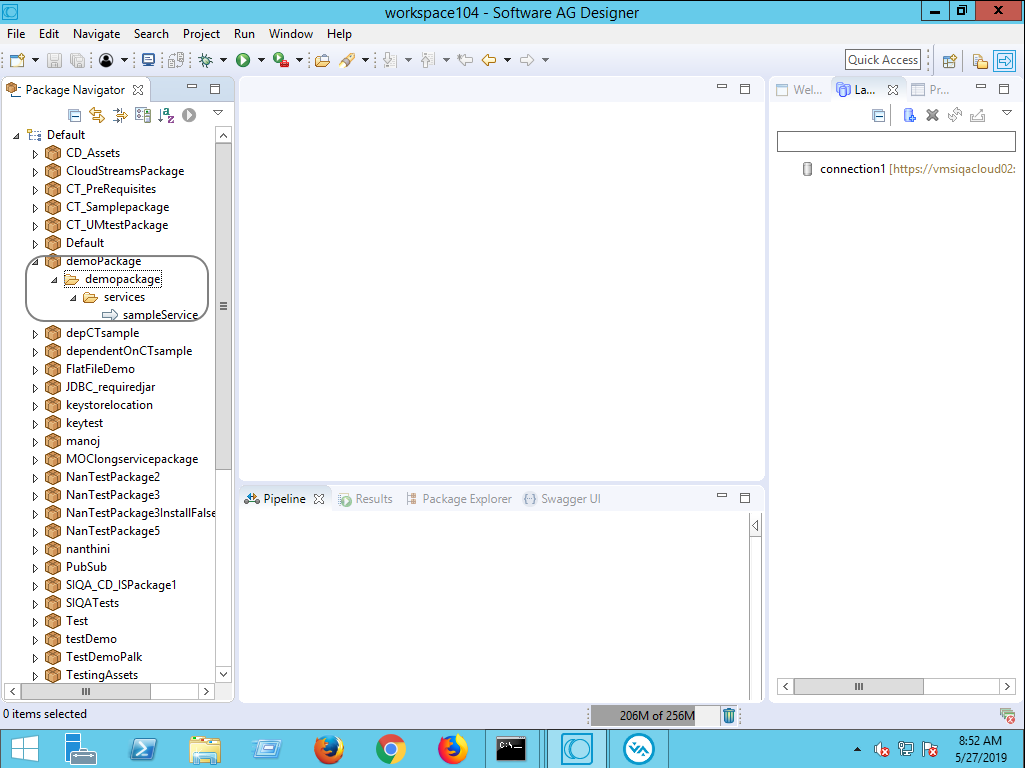Viewport: 1025px width, 768px height.
Task: Minimize the Package Navigator panel
Action: (192, 87)
